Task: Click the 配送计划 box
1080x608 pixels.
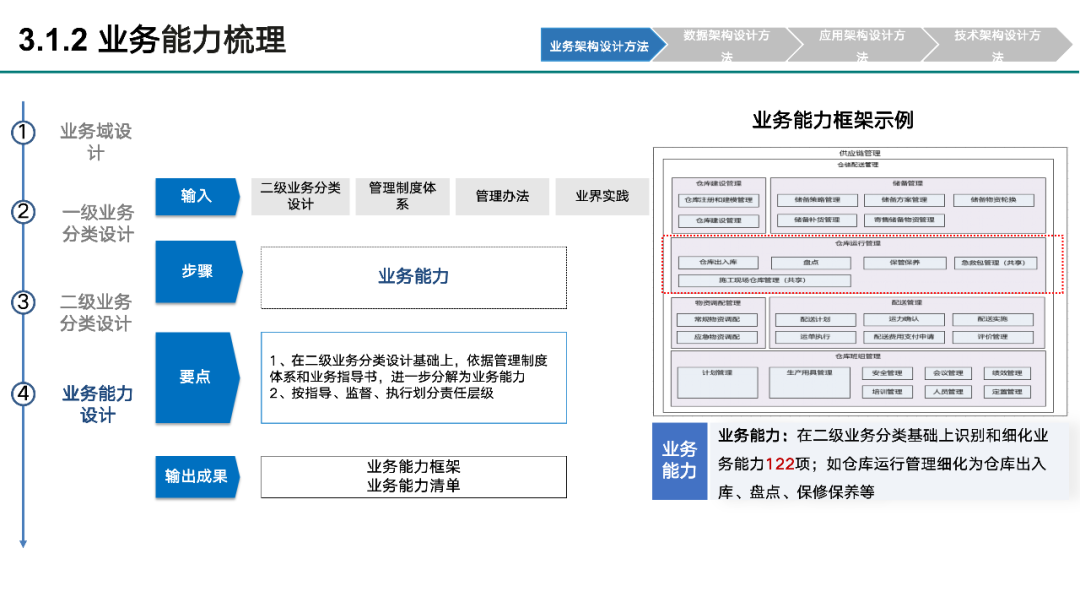Action: [x=816, y=319]
